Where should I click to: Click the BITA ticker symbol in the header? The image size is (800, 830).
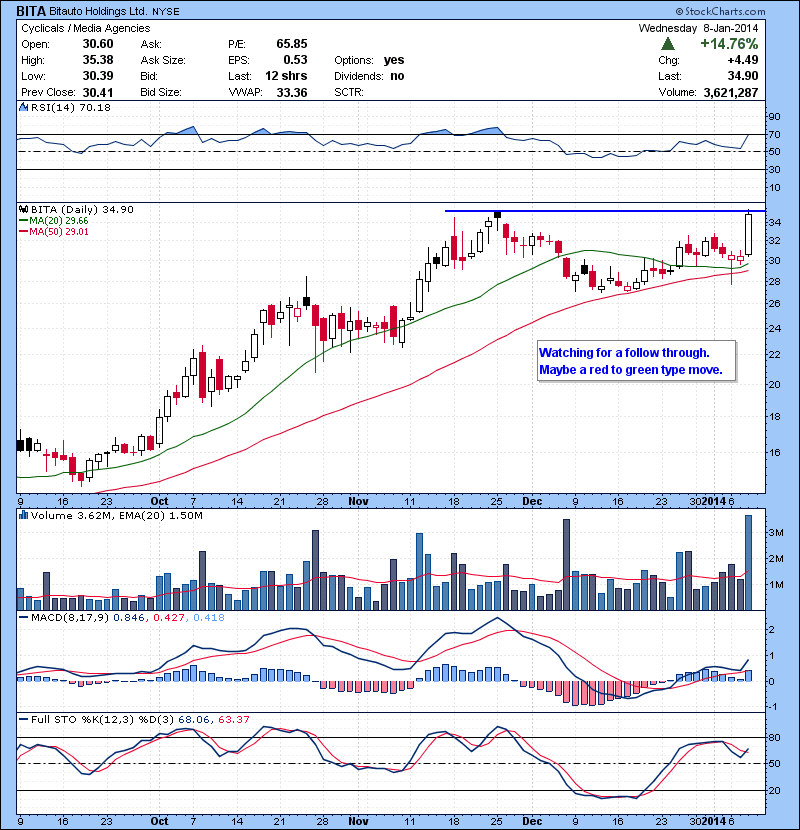point(31,11)
